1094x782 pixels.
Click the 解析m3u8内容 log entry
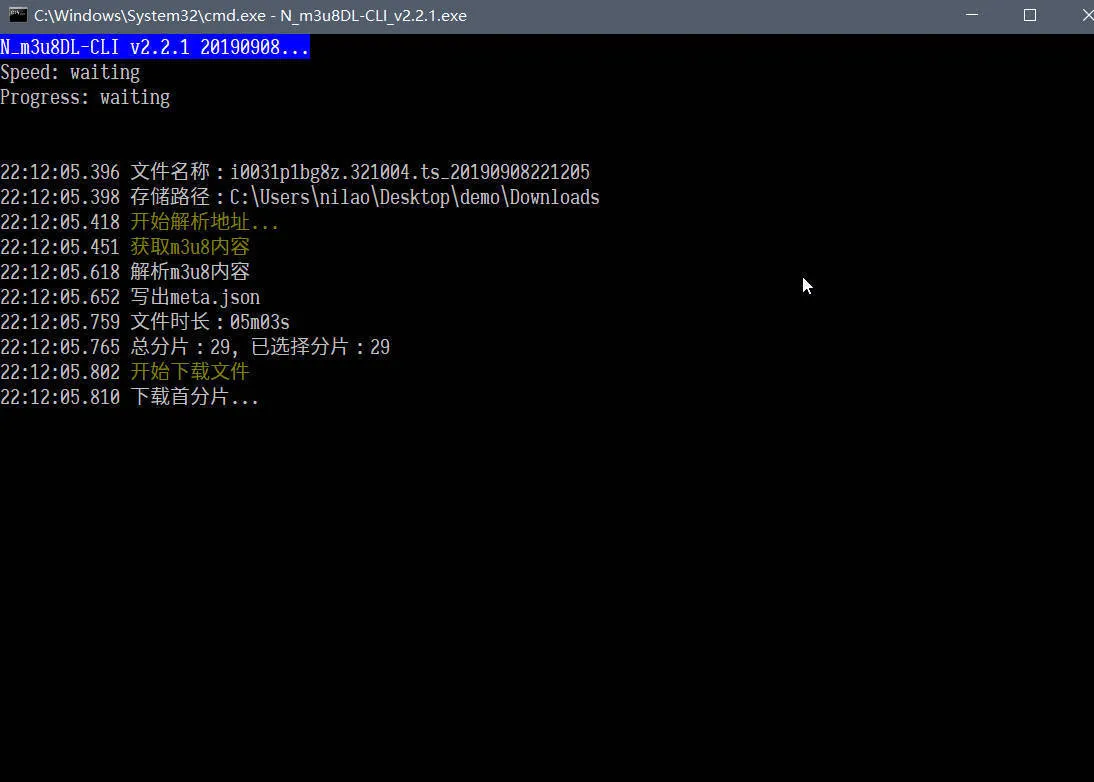[x=189, y=271]
